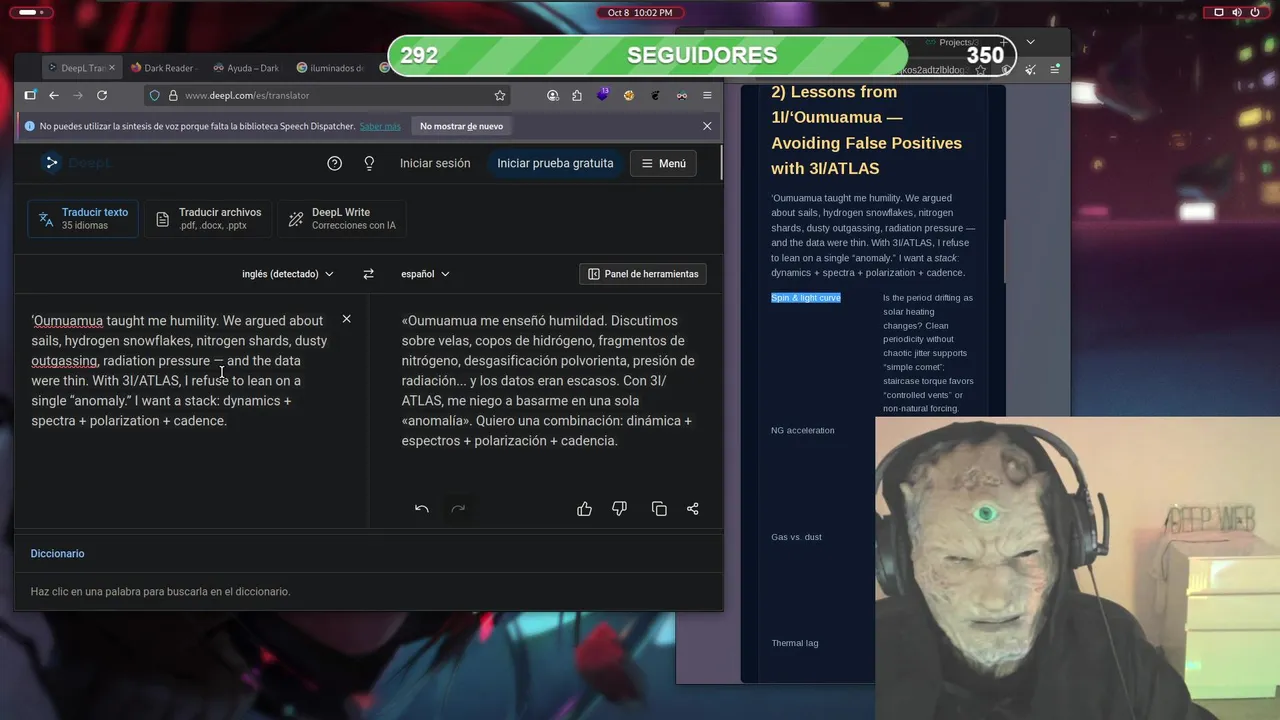Open source language dropdown inglés (detectado)
The height and width of the screenshot is (720, 1280).
point(288,274)
